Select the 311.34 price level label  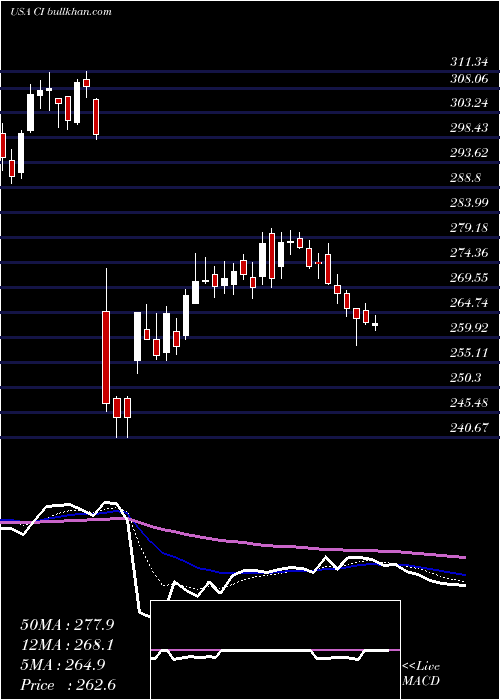(469, 61)
